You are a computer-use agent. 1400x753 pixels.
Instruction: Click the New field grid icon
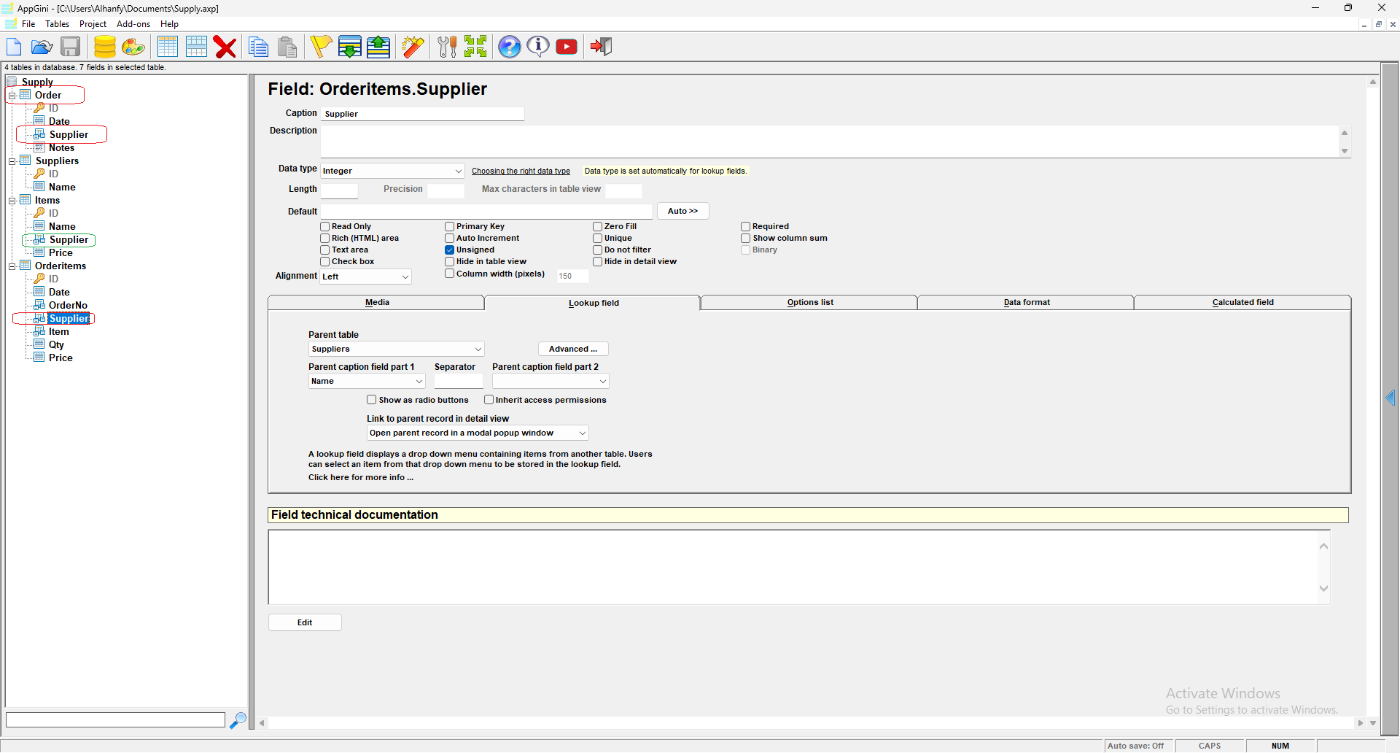(x=196, y=47)
